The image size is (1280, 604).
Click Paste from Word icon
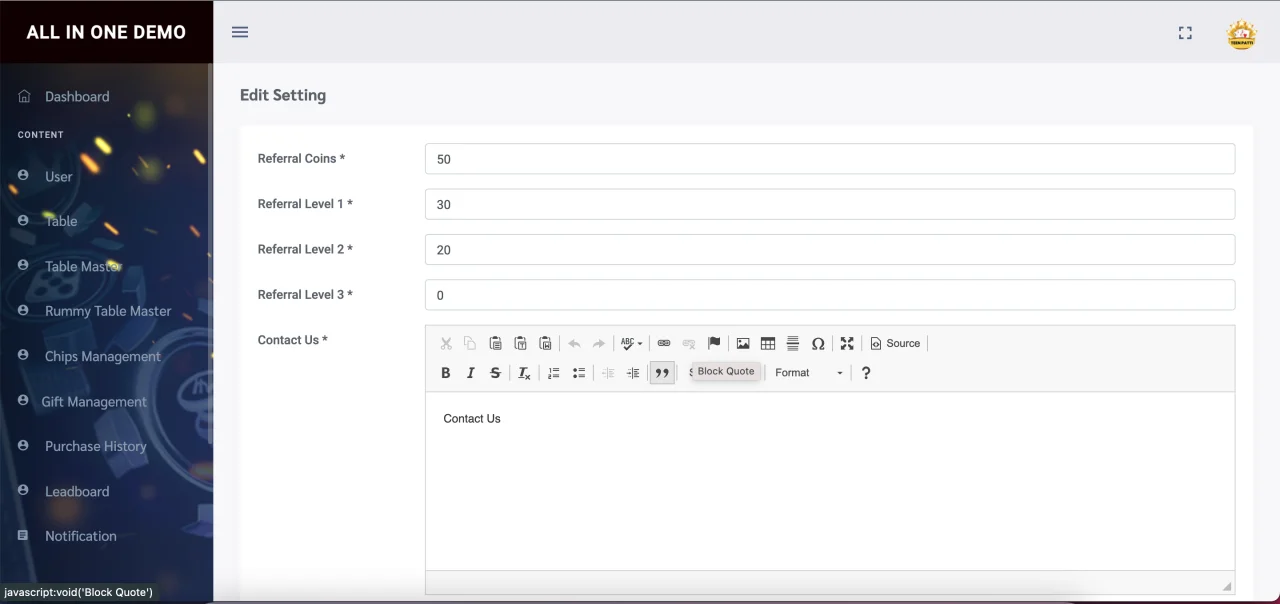[x=545, y=343]
